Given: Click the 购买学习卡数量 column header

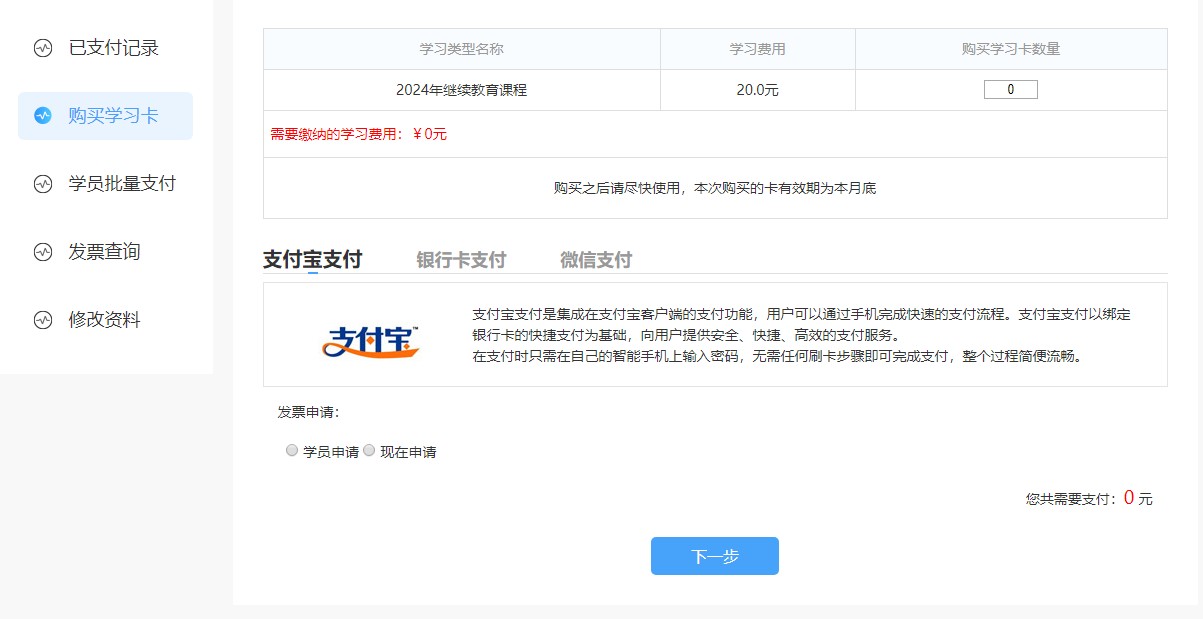Looking at the screenshot, I should point(1011,49).
